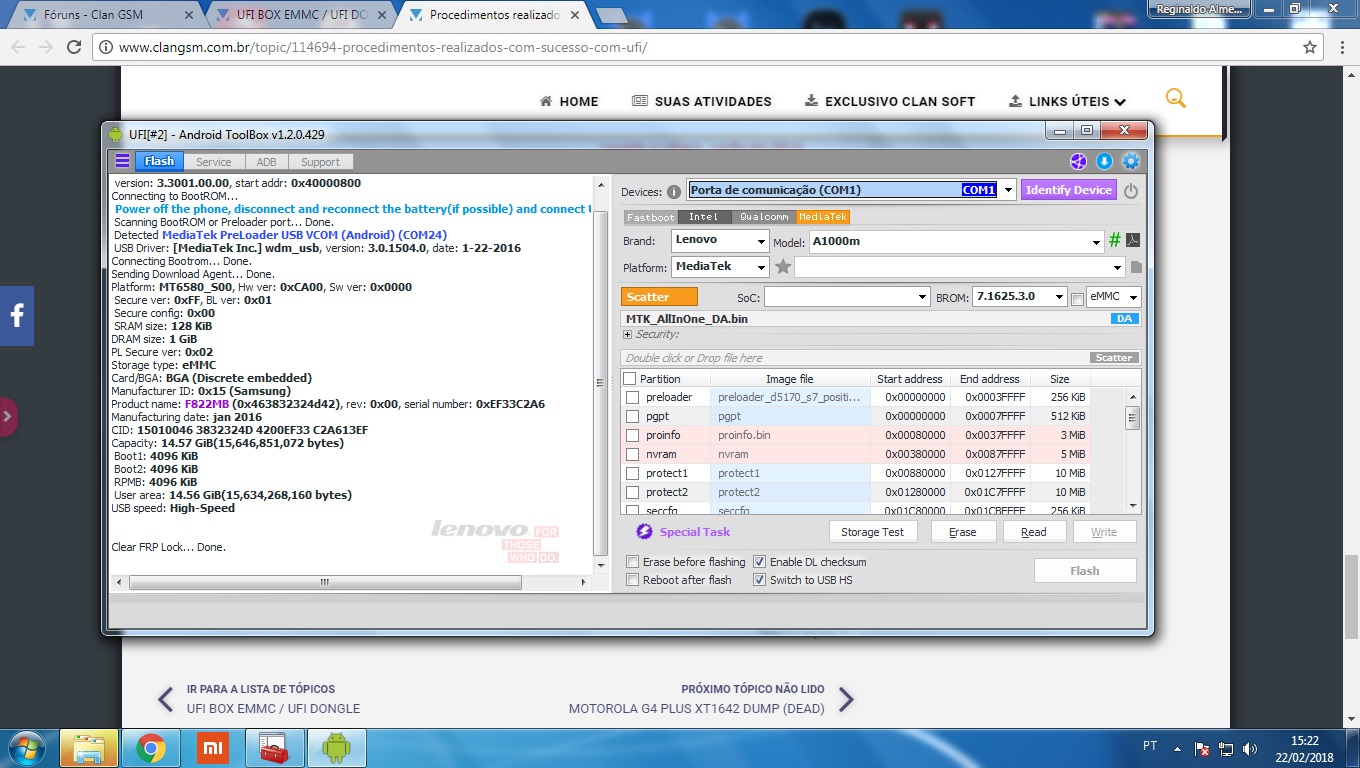
Task: Bookmark page with the star icon
Action: pyautogui.click(x=1310, y=47)
